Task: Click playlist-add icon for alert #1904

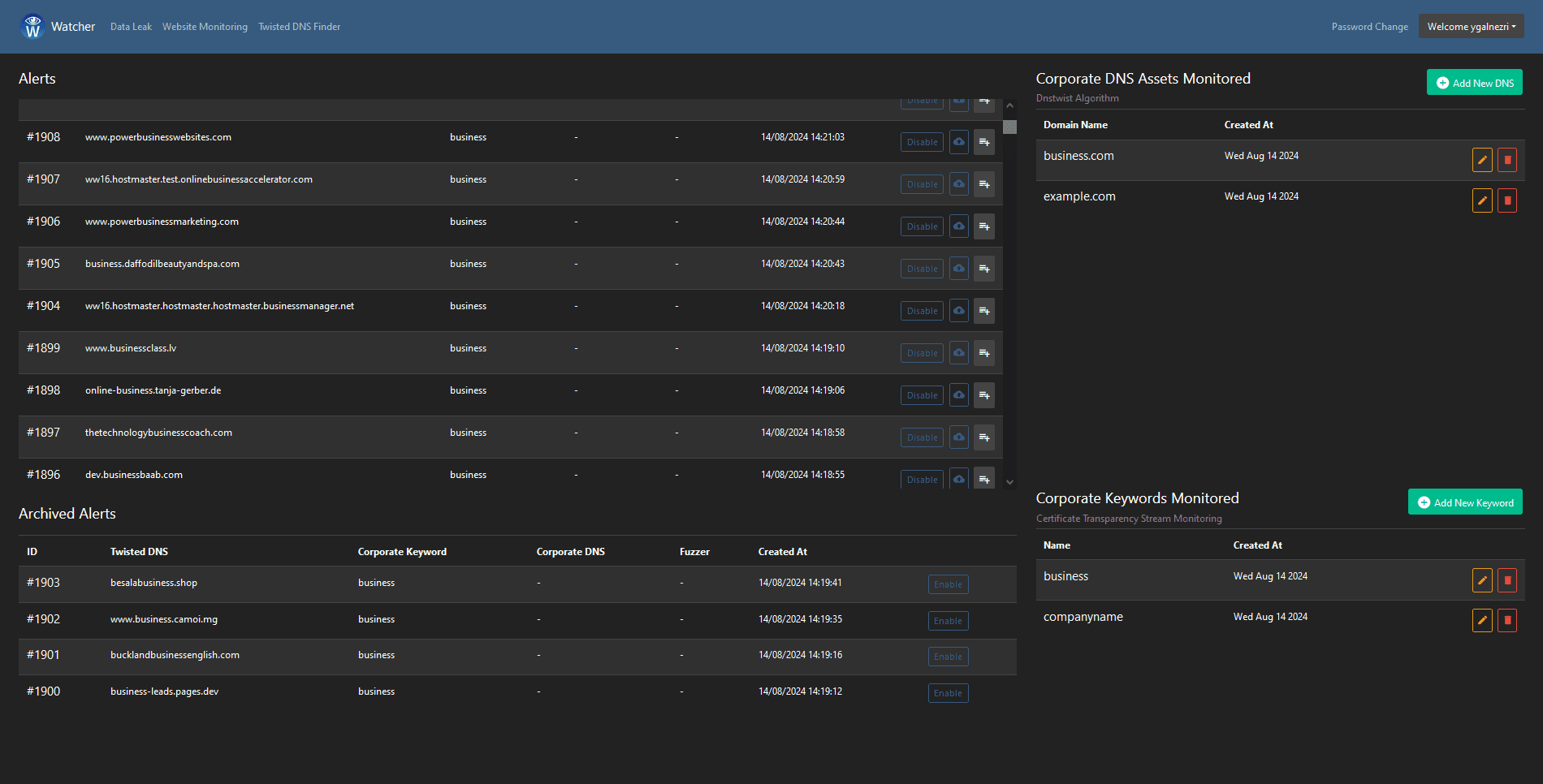Action: click(984, 311)
